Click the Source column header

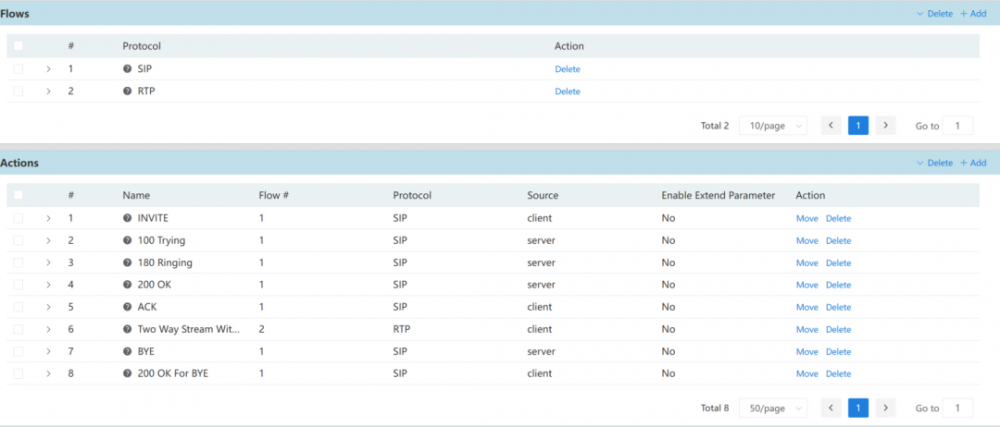tap(543, 195)
